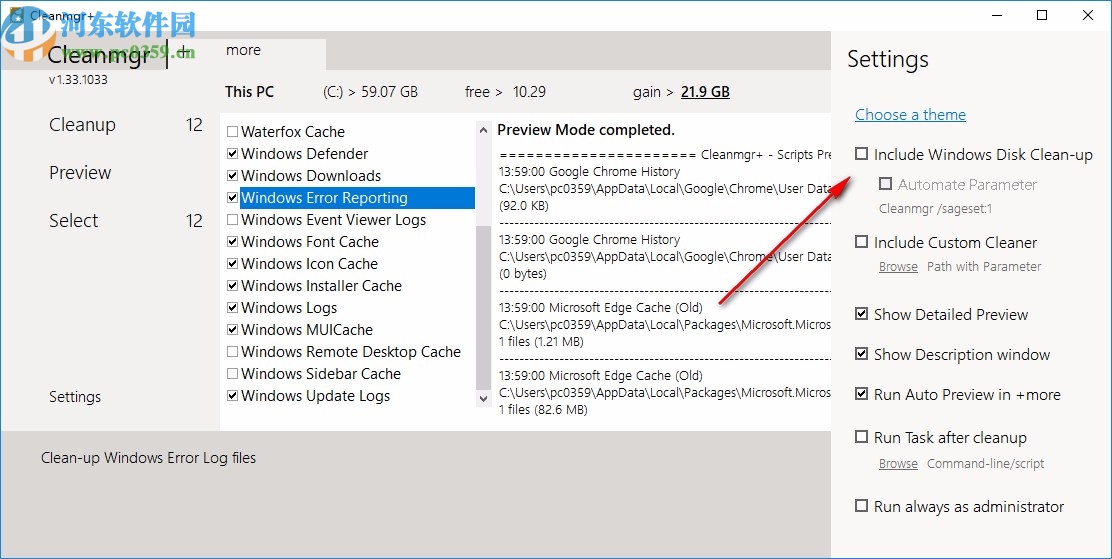Image resolution: width=1112 pixels, height=559 pixels.
Task: Click the Path with Parameter field
Action: pos(984,267)
